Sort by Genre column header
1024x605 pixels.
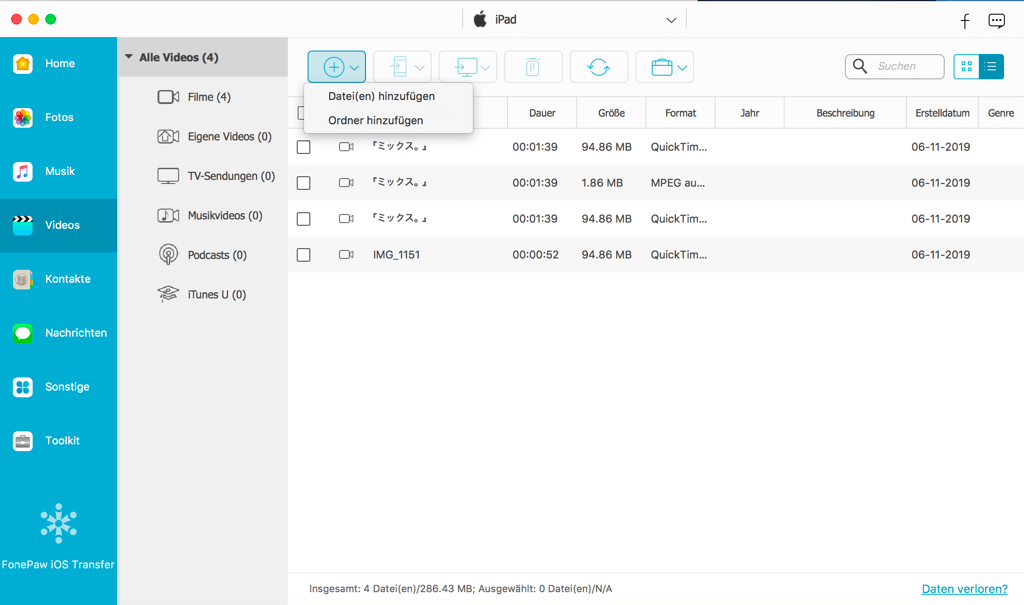click(x=1001, y=113)
